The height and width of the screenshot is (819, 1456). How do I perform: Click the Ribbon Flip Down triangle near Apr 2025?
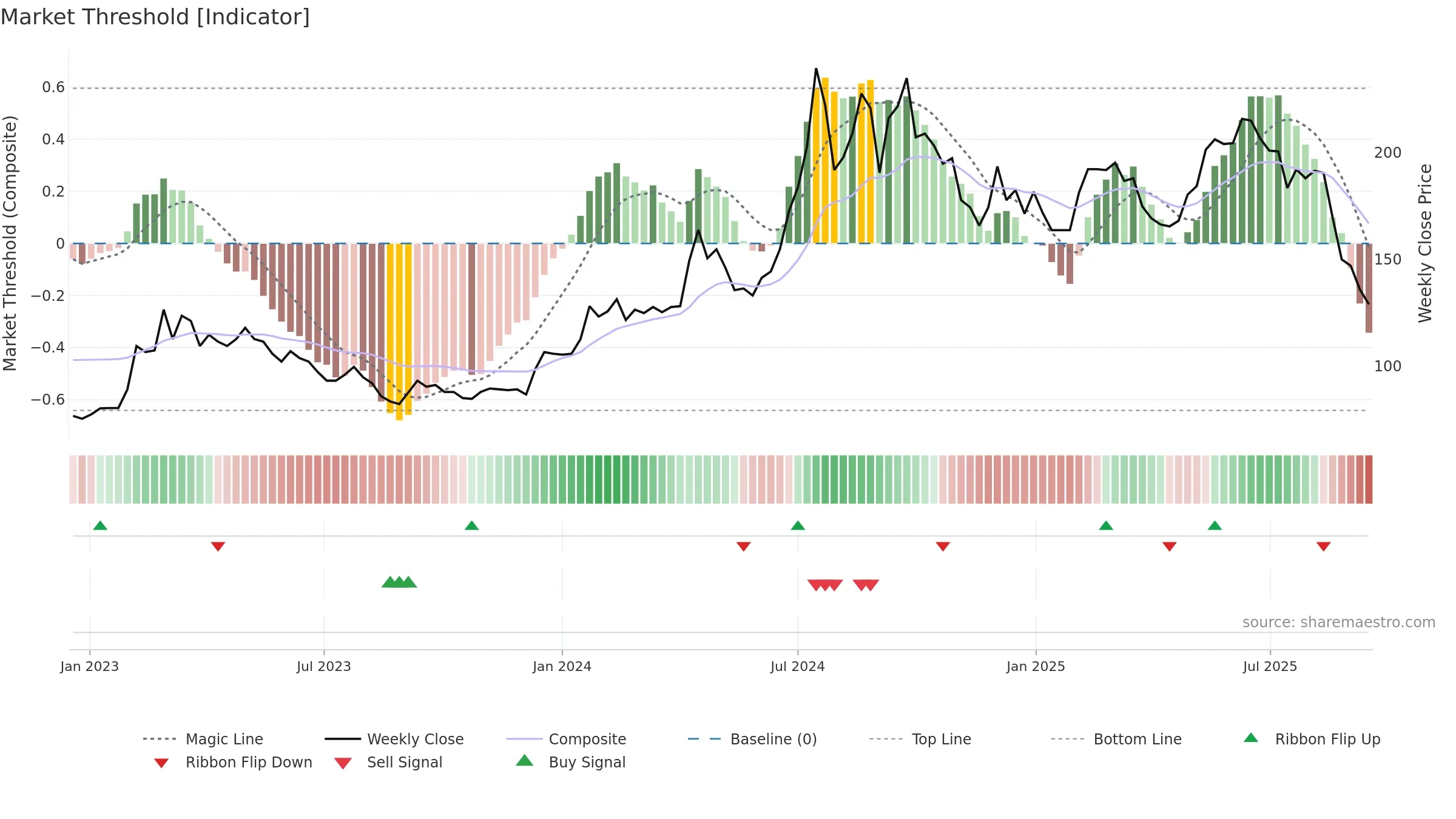point(1170,547)
